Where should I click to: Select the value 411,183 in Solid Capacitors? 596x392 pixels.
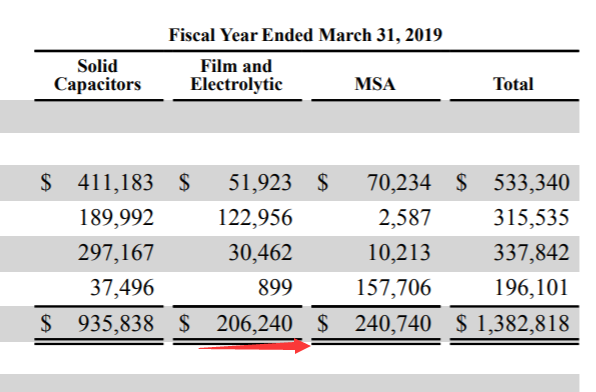116,183
